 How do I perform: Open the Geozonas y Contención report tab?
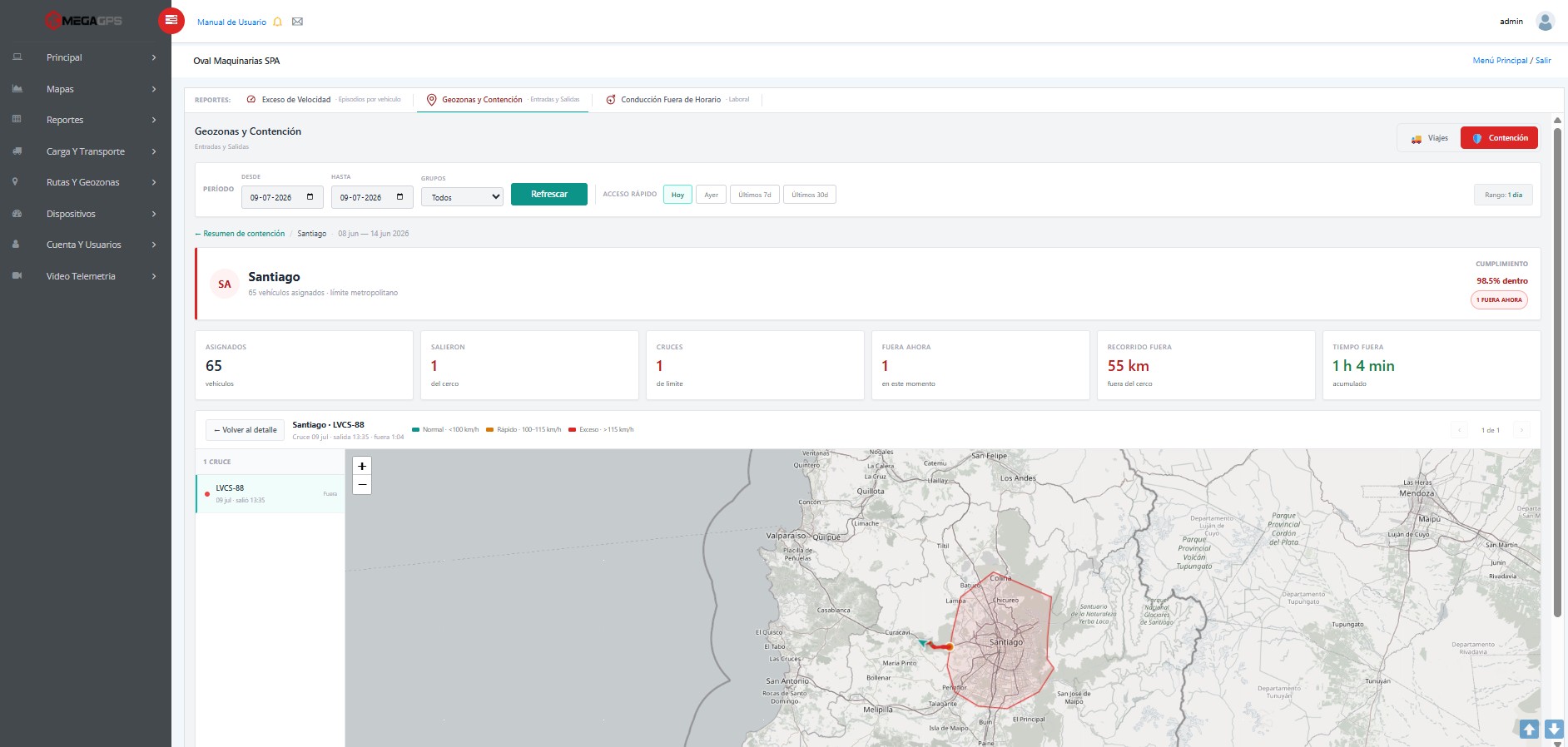(503, 99)
